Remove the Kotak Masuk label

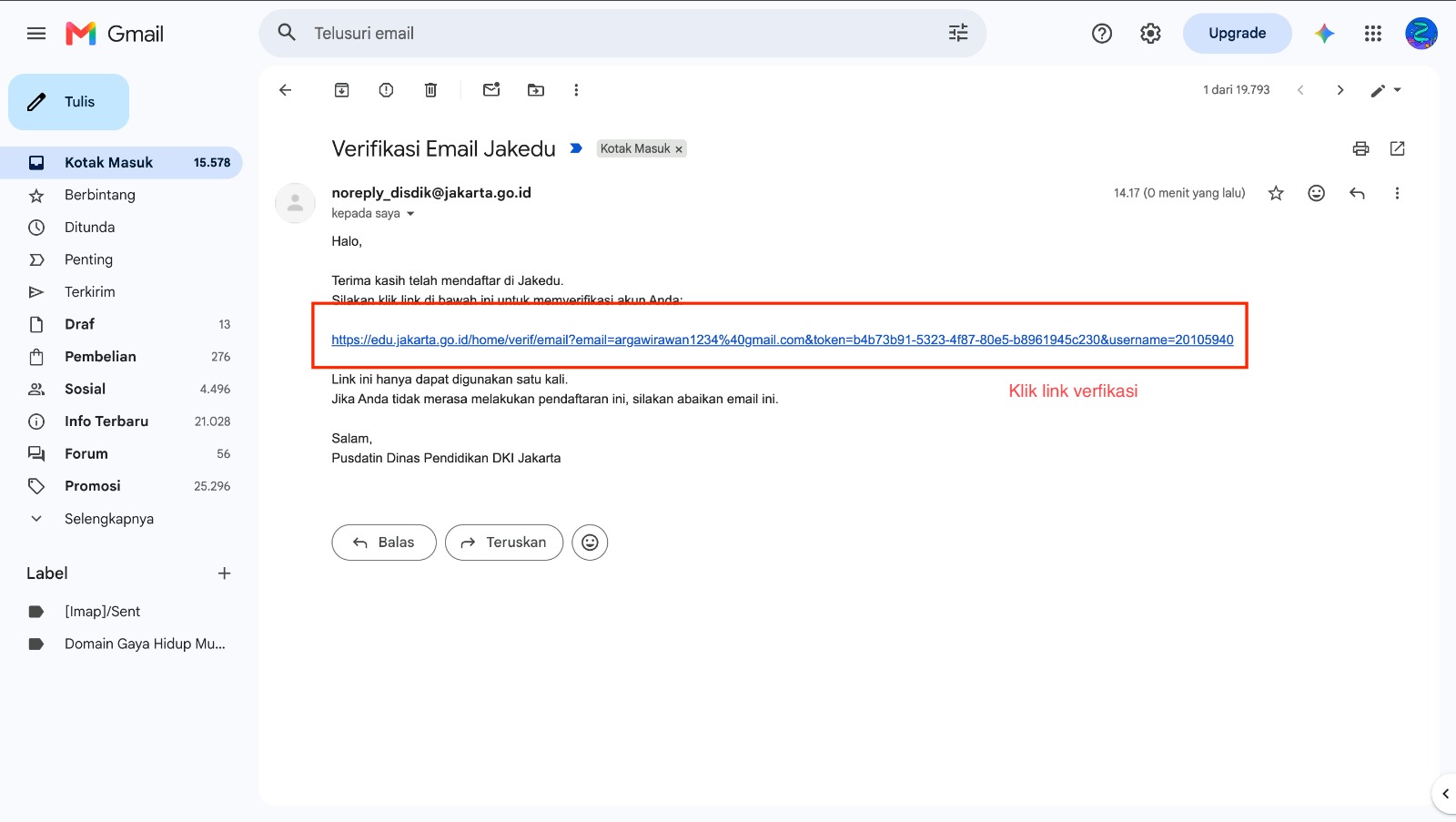pyautogui.click(x=679, y=149)
